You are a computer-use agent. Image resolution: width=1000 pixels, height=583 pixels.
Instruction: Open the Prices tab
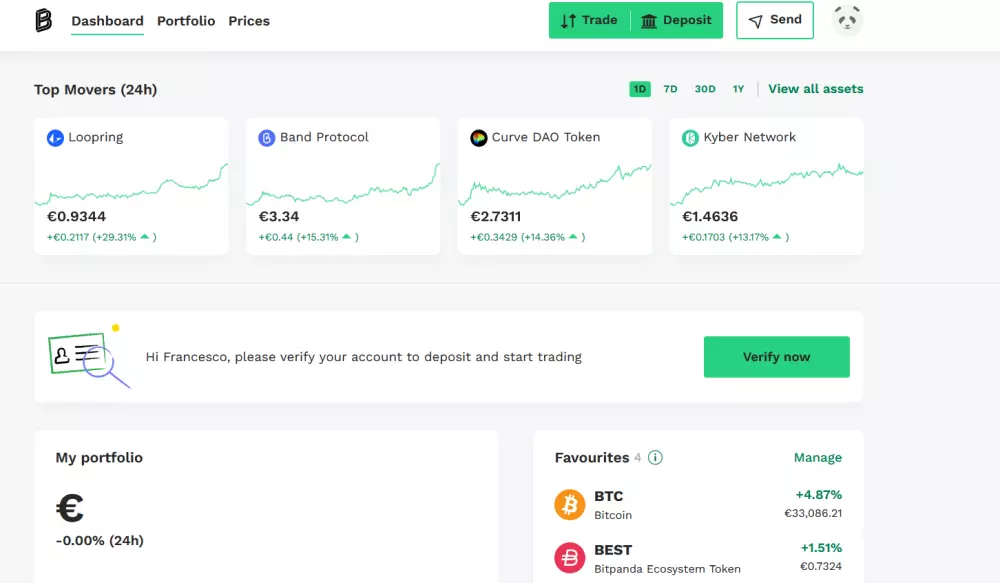coord(249,21)
